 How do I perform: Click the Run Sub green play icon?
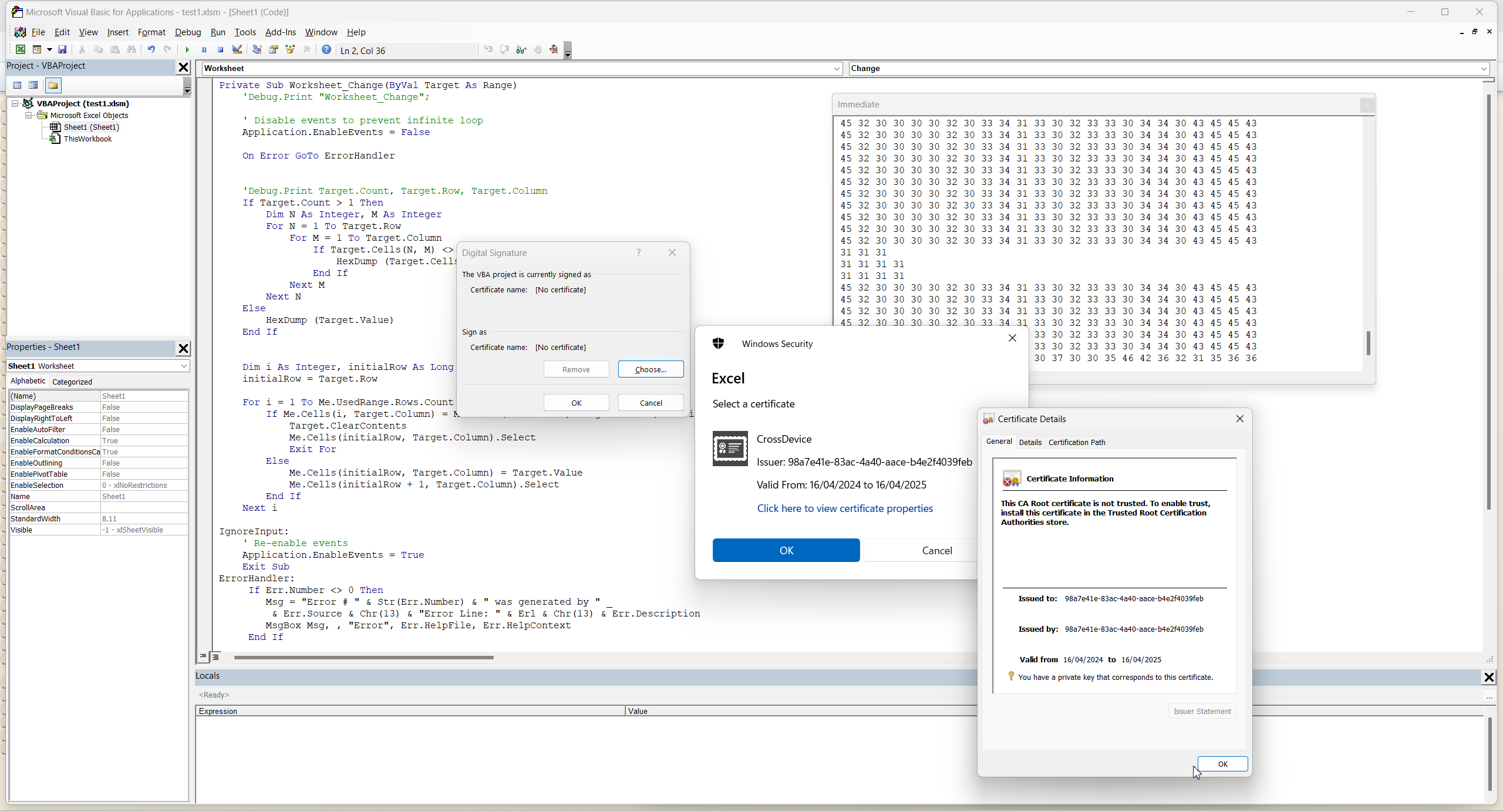[x=187, y=50]
